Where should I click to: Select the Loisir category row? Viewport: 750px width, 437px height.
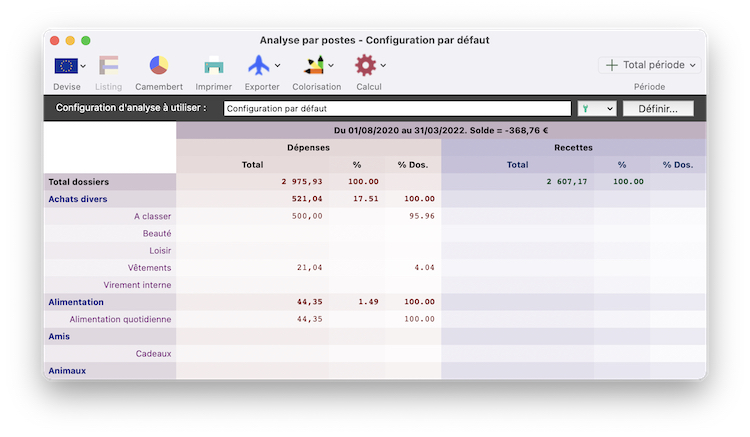click(110, 251)
